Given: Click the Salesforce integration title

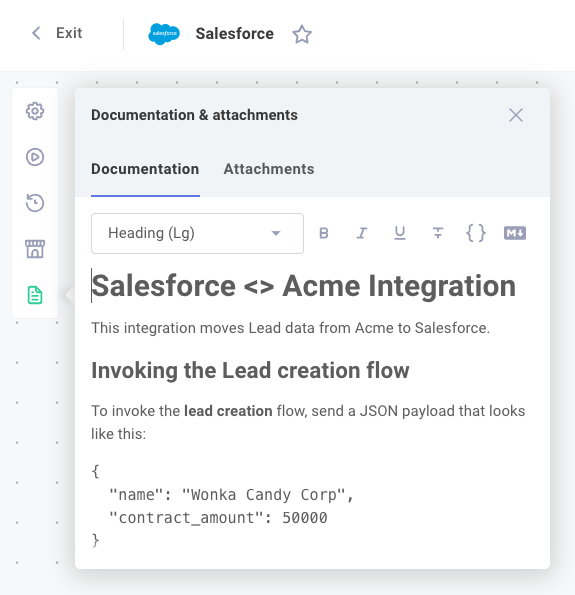Looking at the screenshot, I should click(x=235, y=34).
